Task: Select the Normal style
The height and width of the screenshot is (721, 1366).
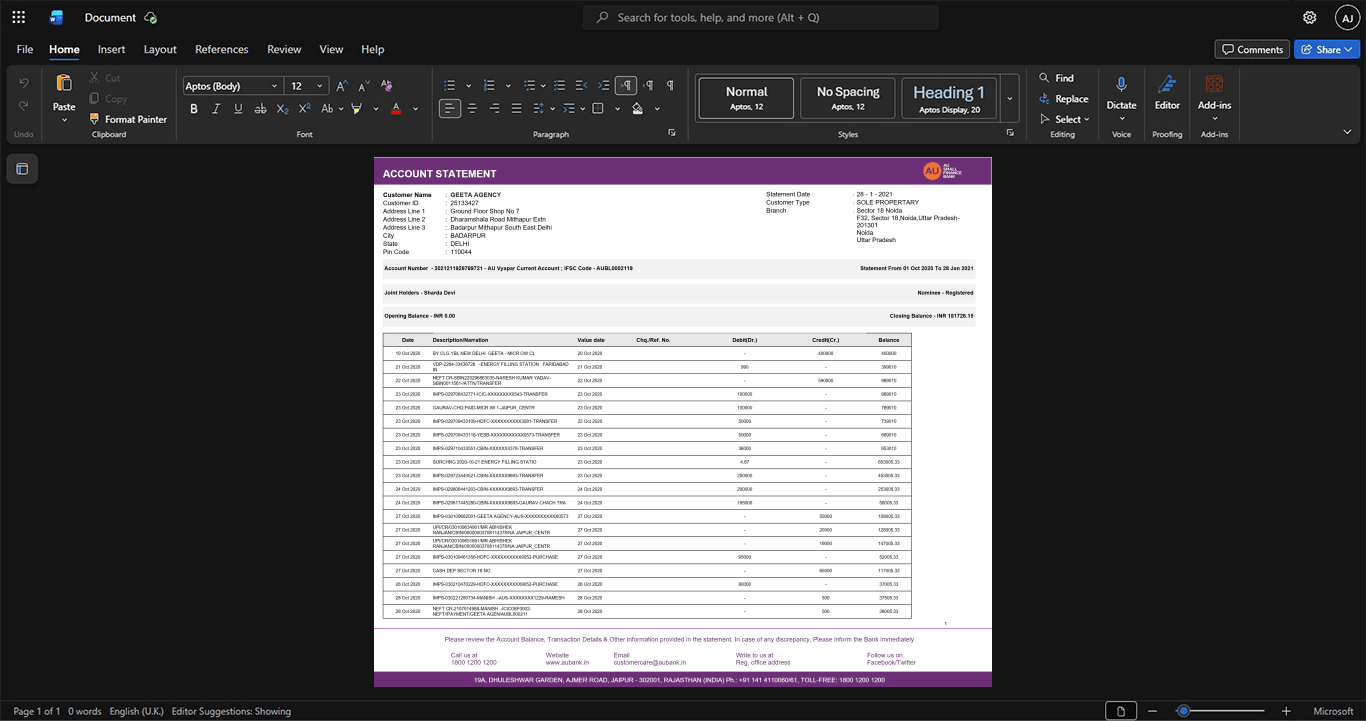Action: [x=746, y=98]
